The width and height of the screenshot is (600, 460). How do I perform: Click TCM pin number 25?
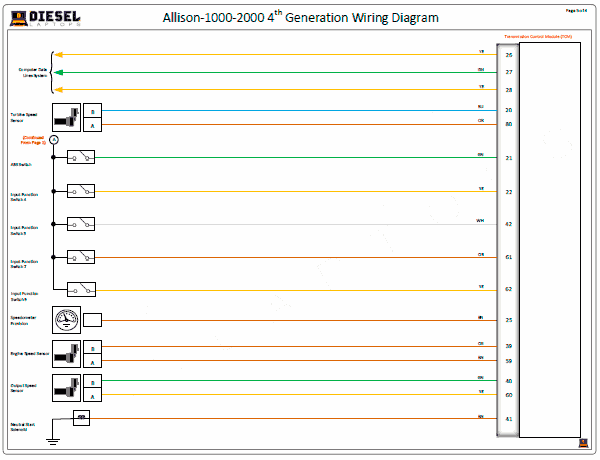[x=509, y=320]
